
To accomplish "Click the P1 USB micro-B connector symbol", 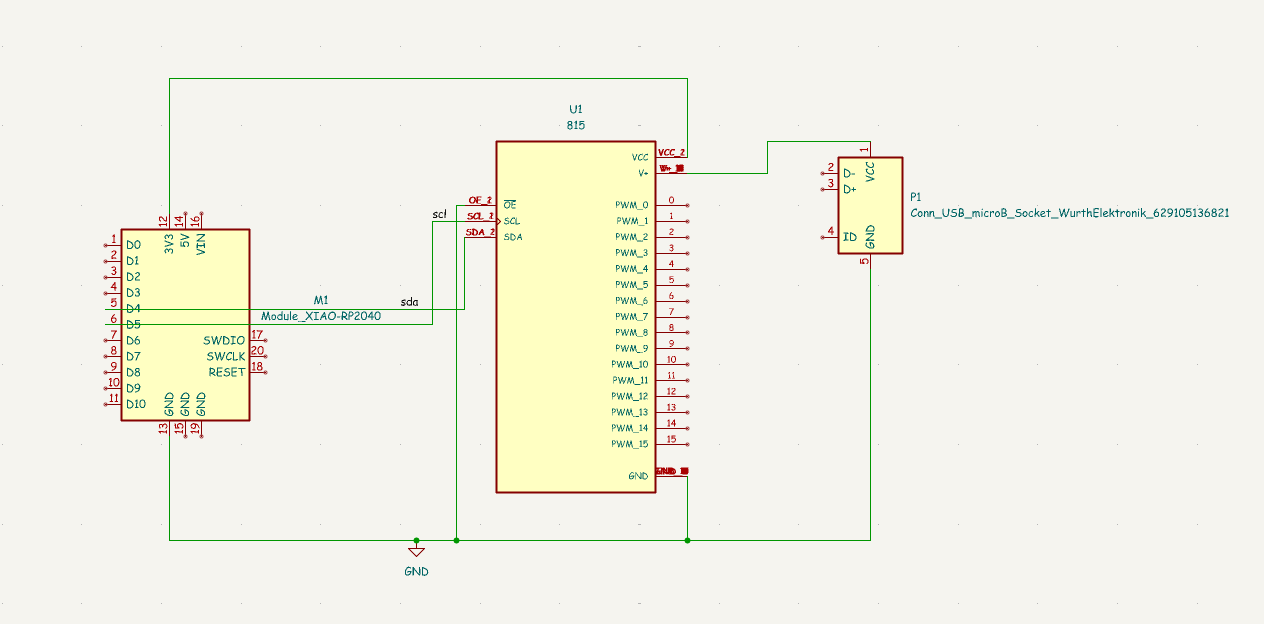I will coord(870,205).
